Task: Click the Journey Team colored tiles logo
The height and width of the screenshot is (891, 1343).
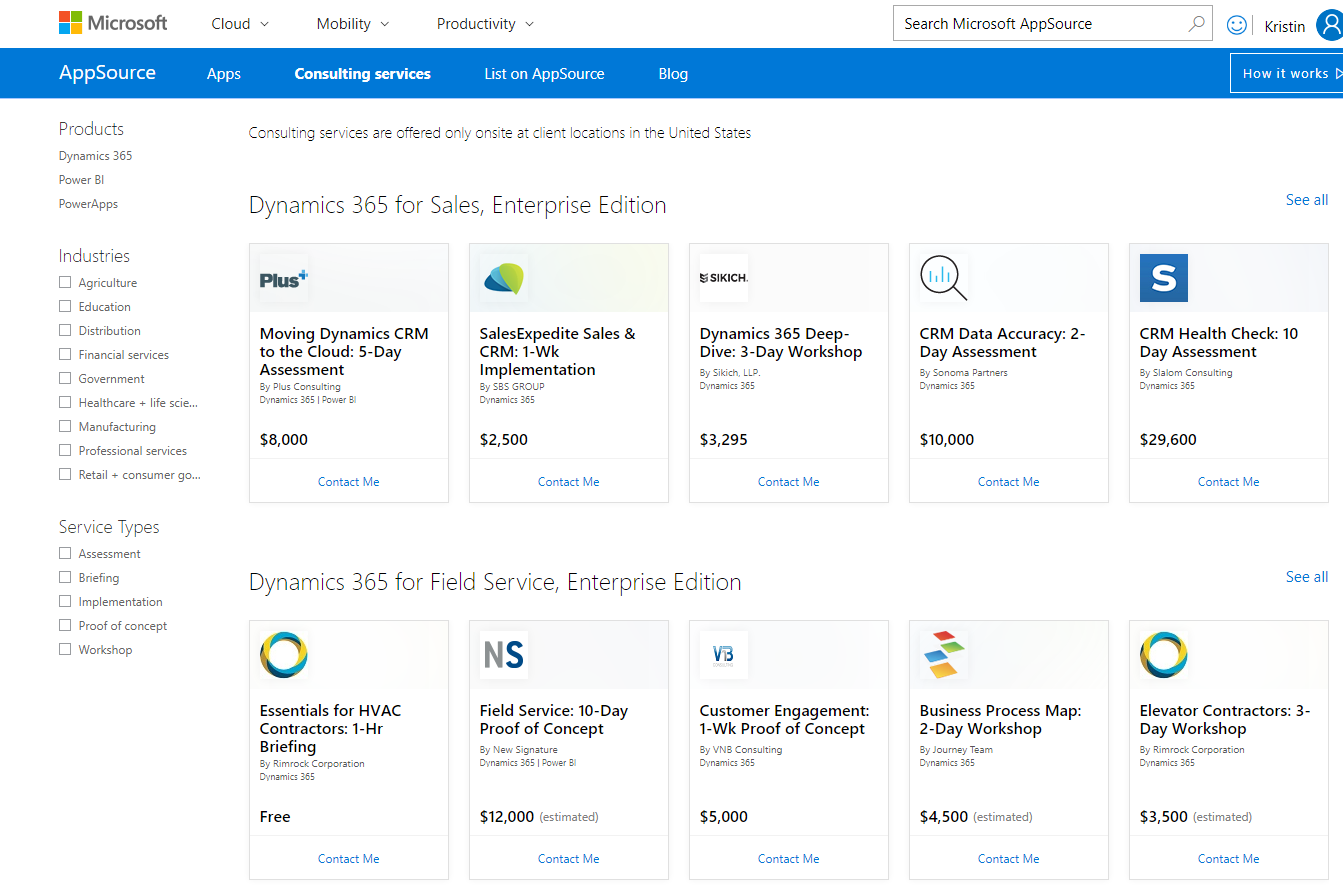Action: pos(944,656)
